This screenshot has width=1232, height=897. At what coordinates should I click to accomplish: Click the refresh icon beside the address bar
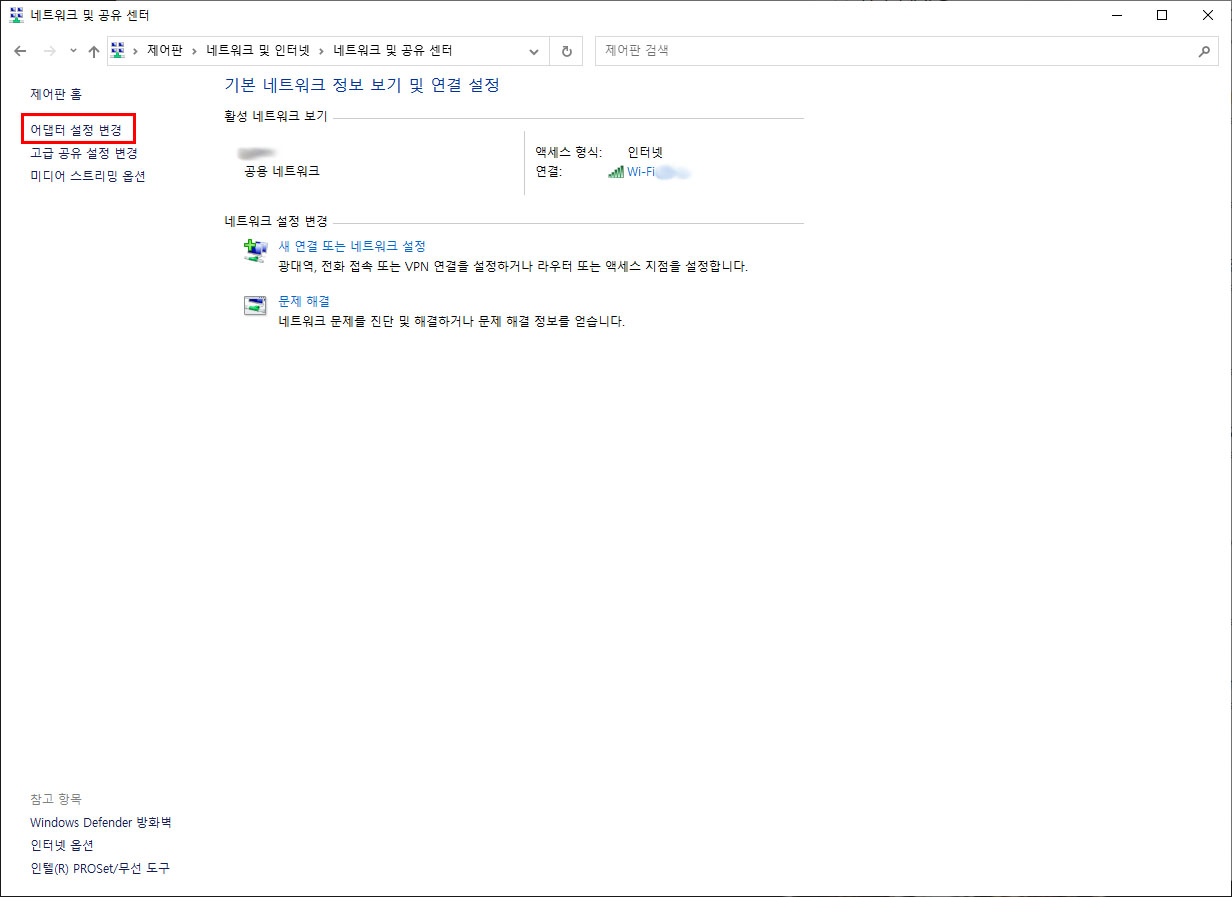[566, 51]
